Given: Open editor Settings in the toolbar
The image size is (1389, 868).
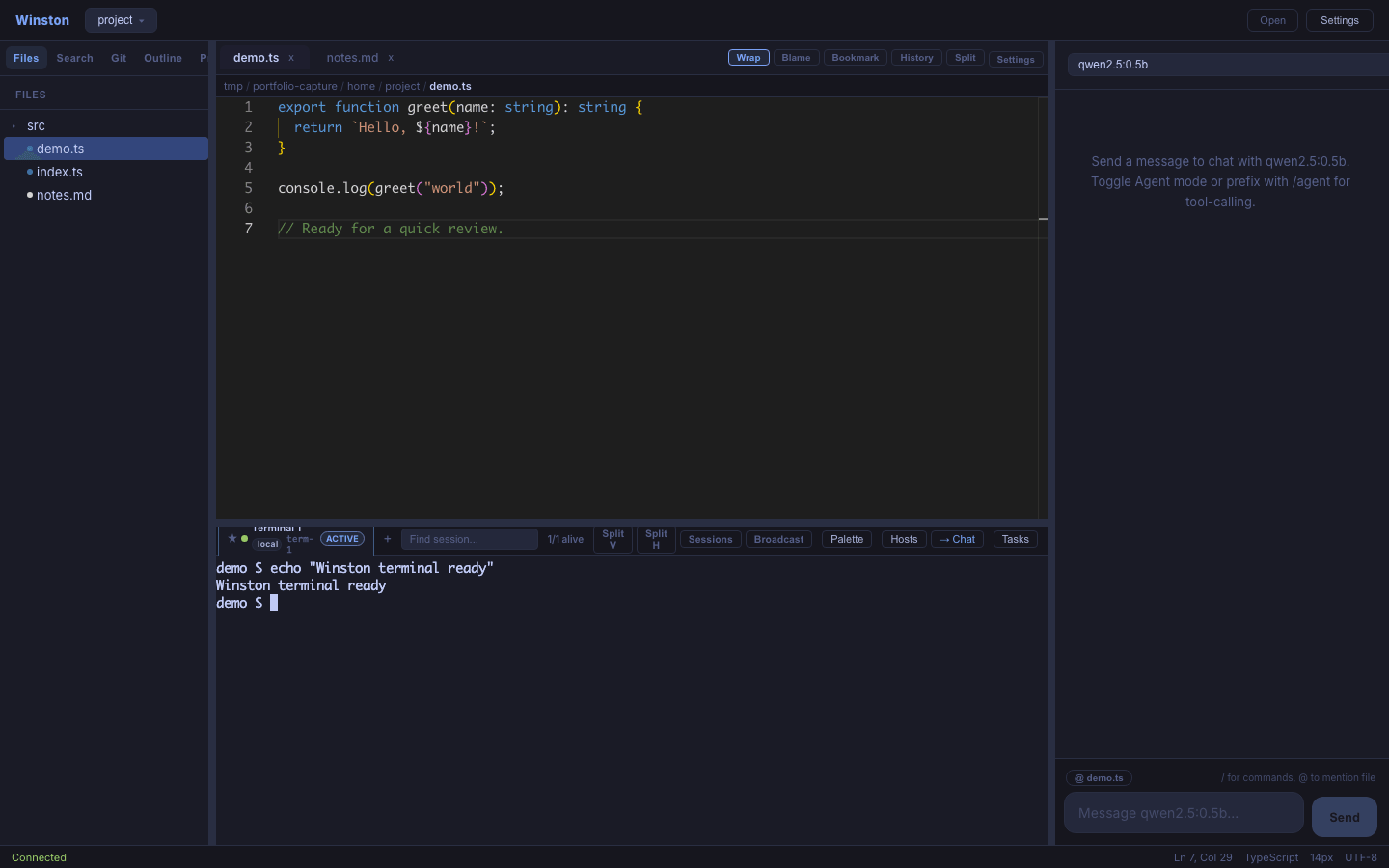Looking at the screenshot, I should tap(1016, 59).
